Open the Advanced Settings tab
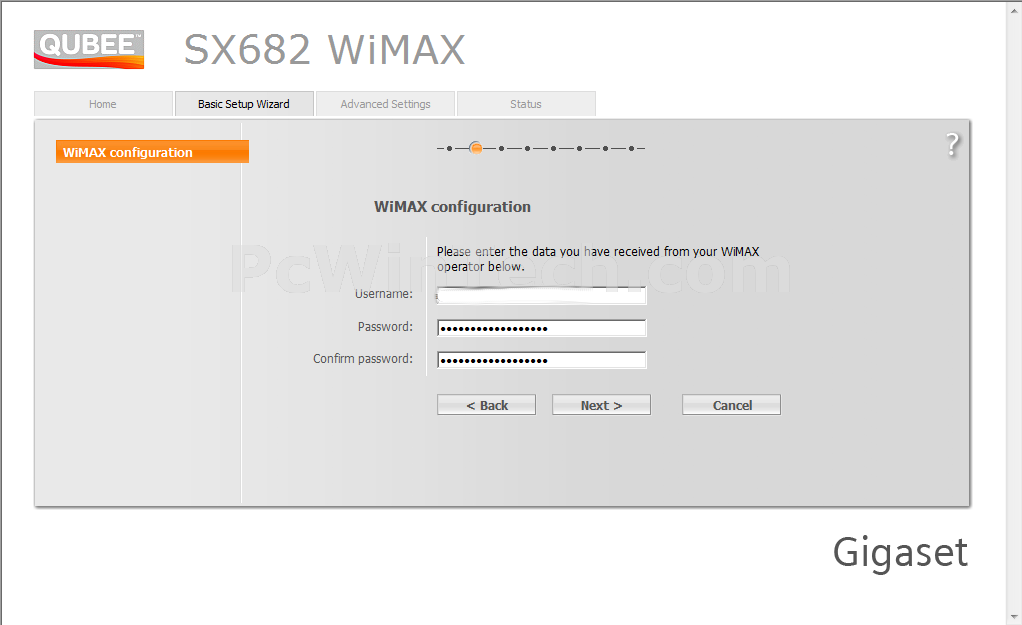Image resolution: width=1022 pixels, height=625 pixels. pyautogui.click(x=385, y=104)
